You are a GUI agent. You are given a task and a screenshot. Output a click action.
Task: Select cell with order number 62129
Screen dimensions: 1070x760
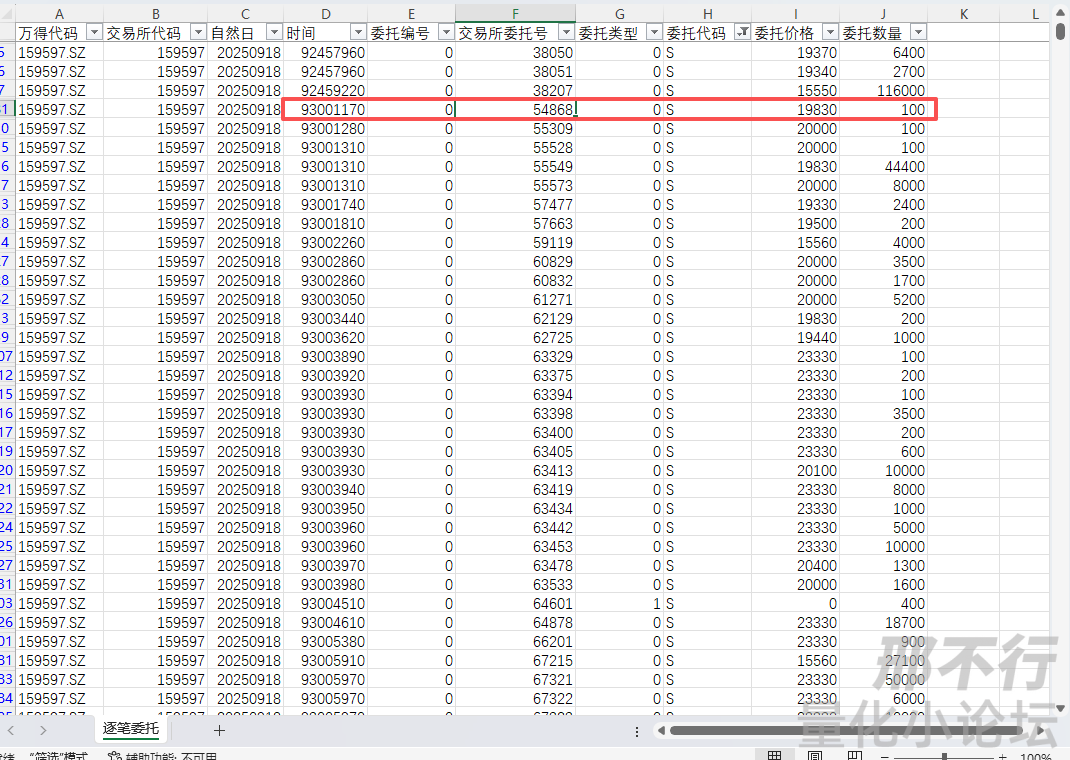click(515, 319)
